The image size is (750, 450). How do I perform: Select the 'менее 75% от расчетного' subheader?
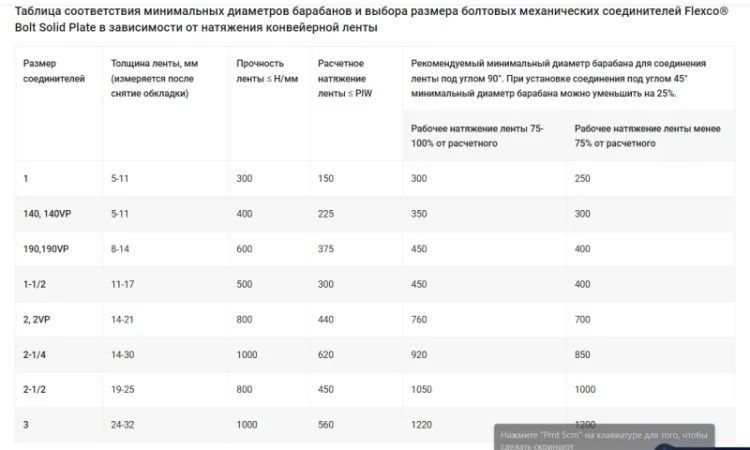(647, 136)
